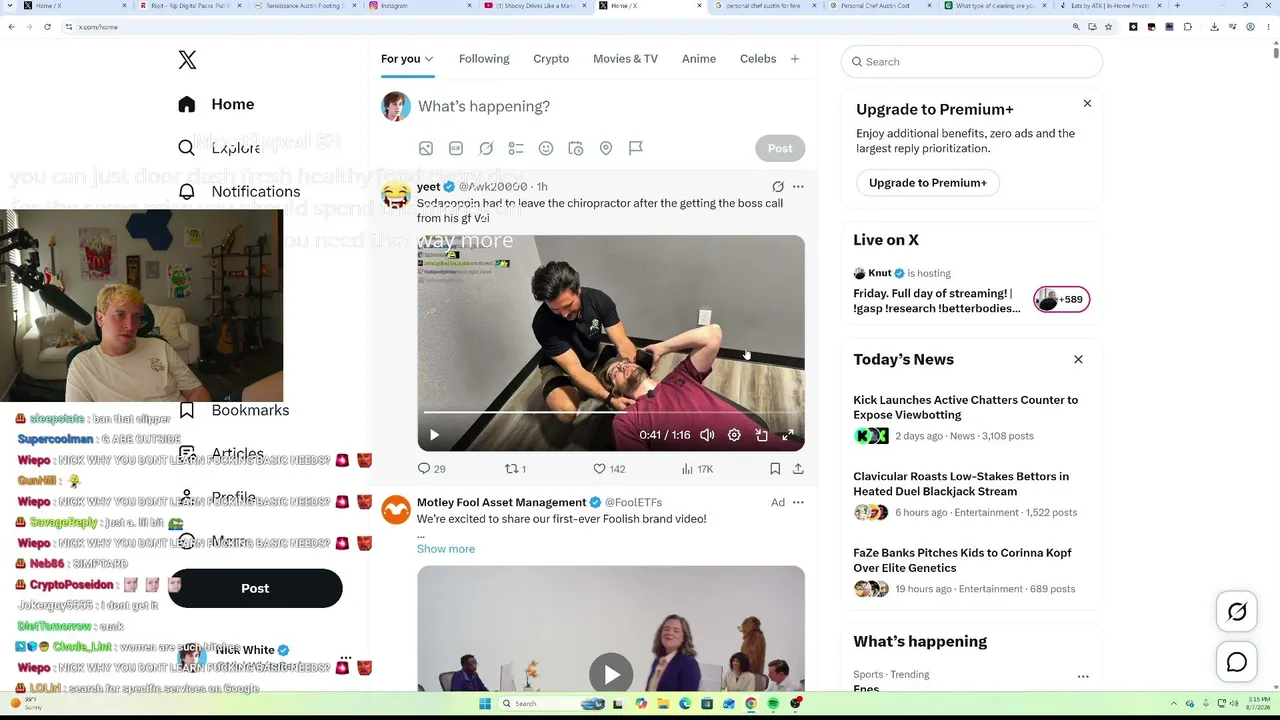Screen dimensions: 1280x720
Task: Open view stats showing 17K on yeet's post
Action: tap(697, 468)
